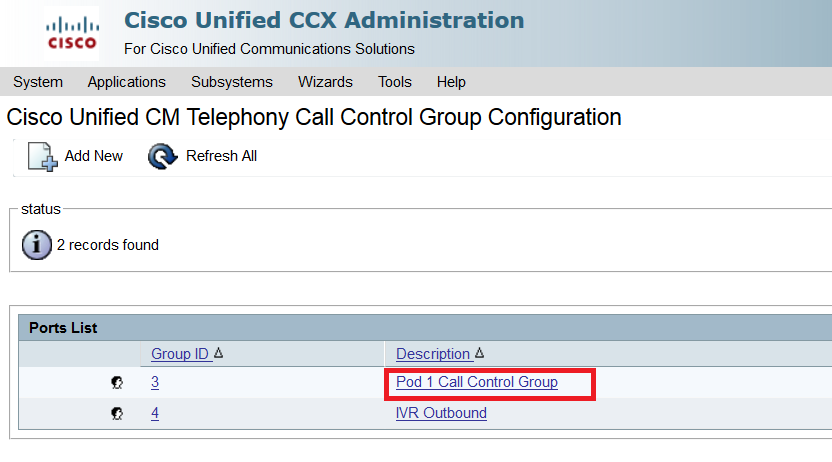The image size is (832, 462).
Task: Expand the Subsystems menu
Action: tap(232, 82)
